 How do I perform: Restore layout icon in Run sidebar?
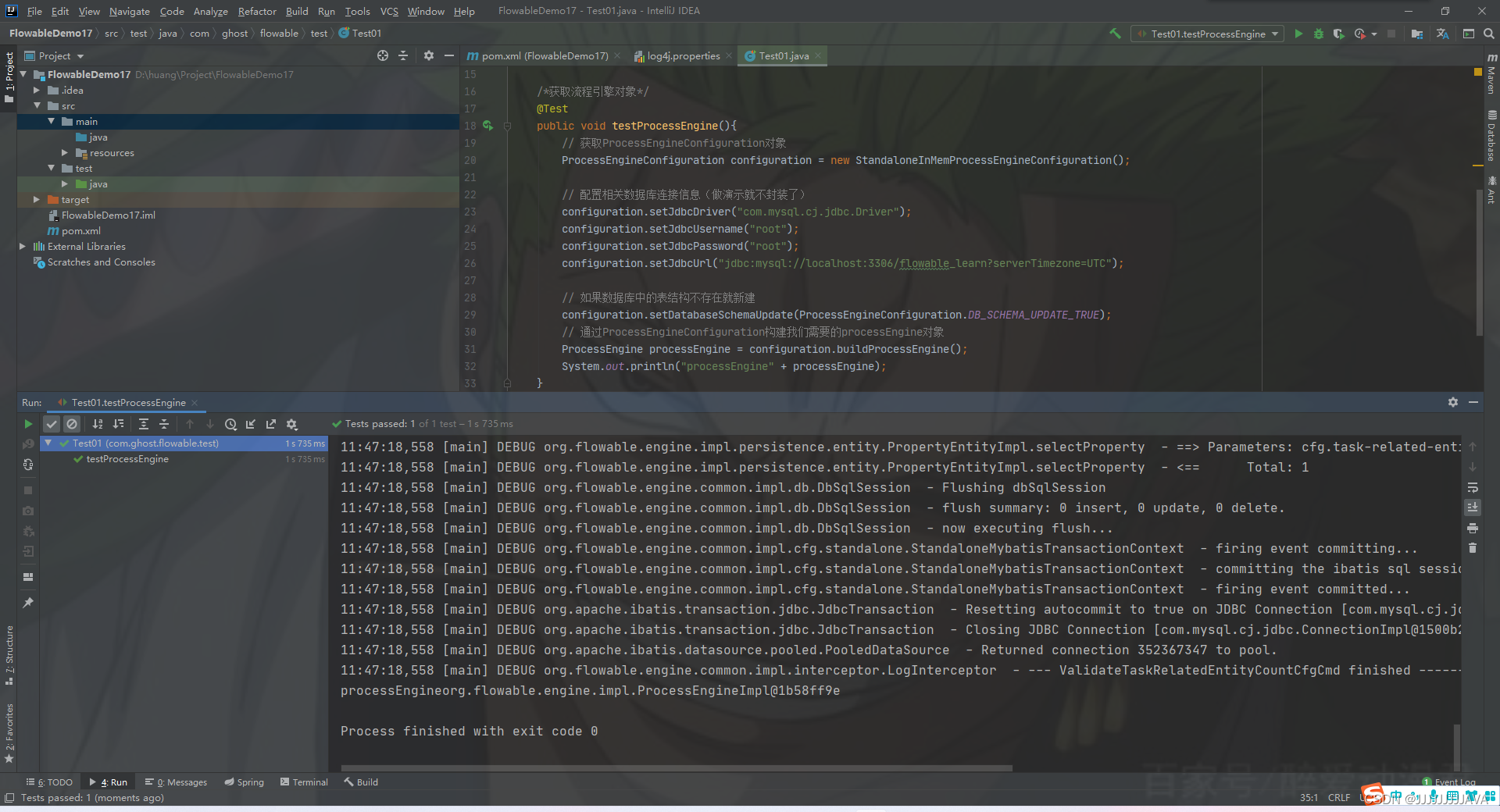28,577
